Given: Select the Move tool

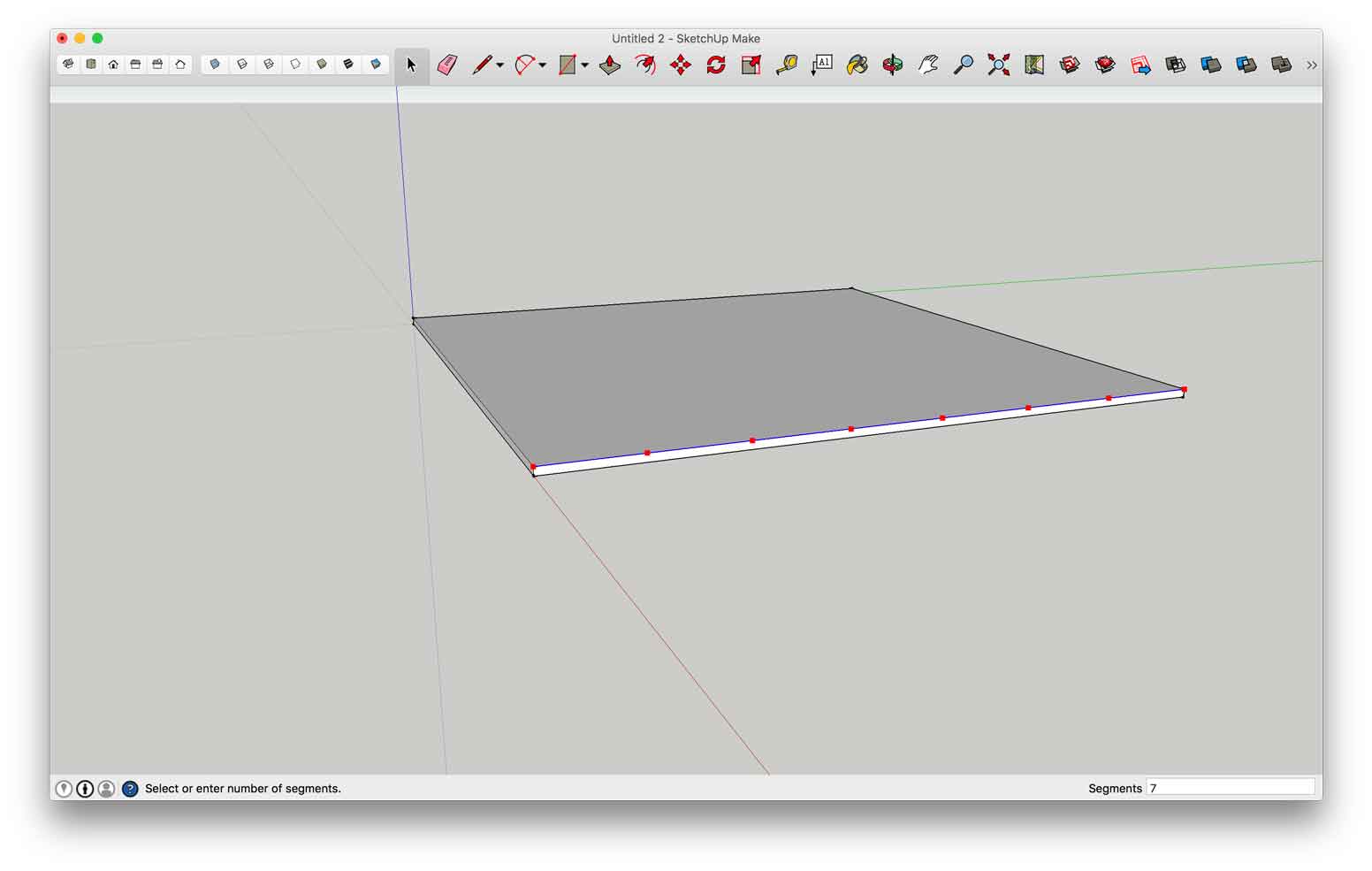Looking at the screenshot, I should point(681,65).
